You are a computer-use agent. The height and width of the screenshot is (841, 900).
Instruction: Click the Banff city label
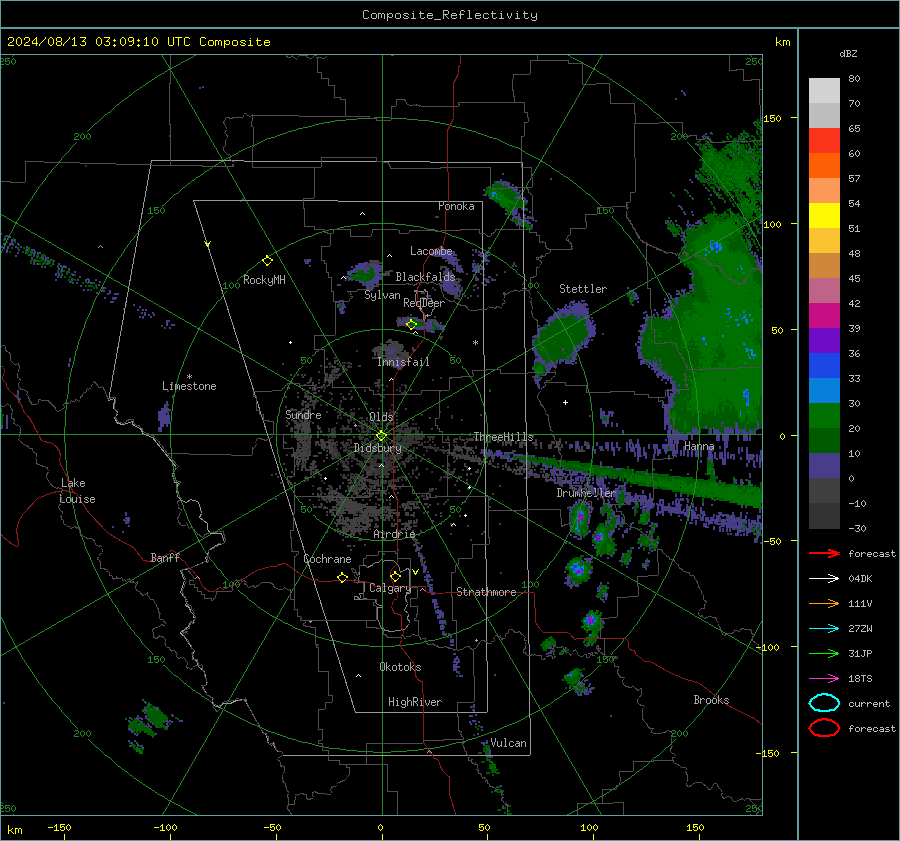point(165,557)
